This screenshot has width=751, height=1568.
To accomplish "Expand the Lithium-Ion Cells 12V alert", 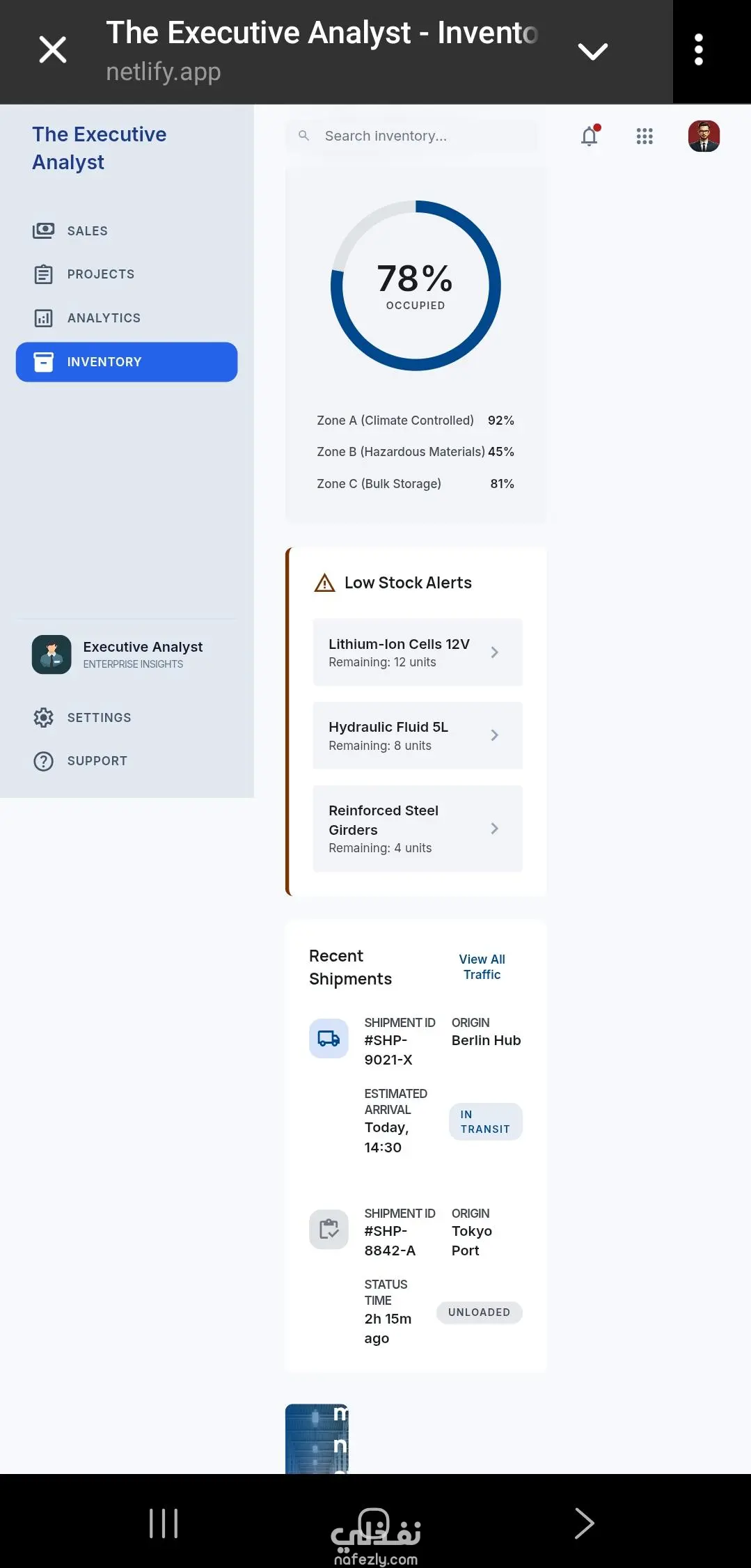I will point(494,652).
